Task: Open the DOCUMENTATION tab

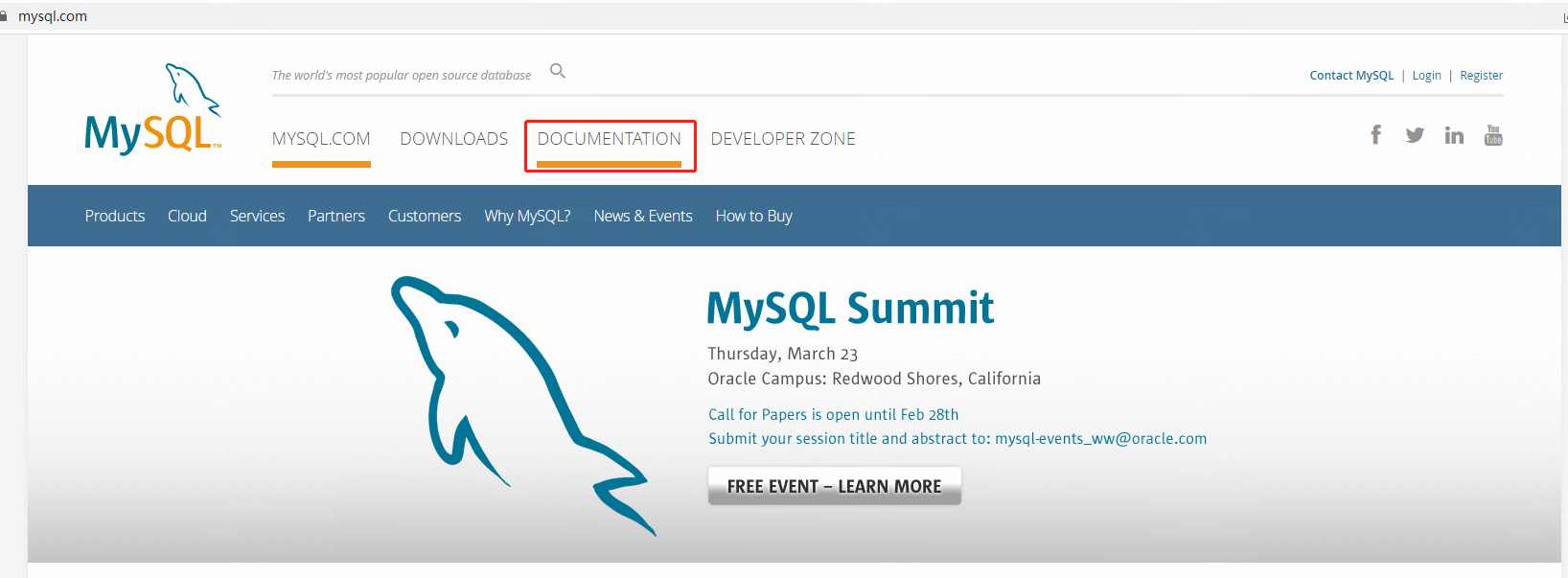Action: 610,139
